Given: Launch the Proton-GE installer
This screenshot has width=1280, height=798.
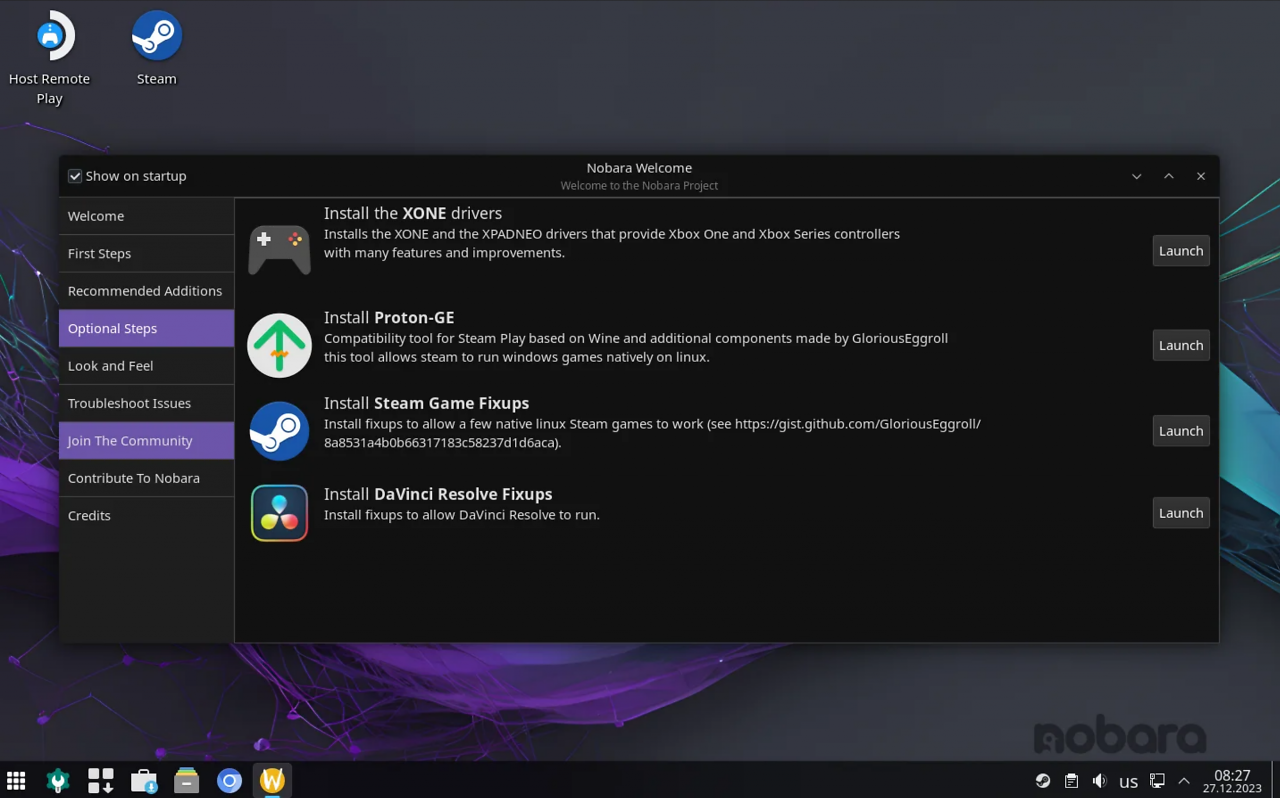Looking at the screenshot, I should pyautogui.click(x=1181, y=345).
